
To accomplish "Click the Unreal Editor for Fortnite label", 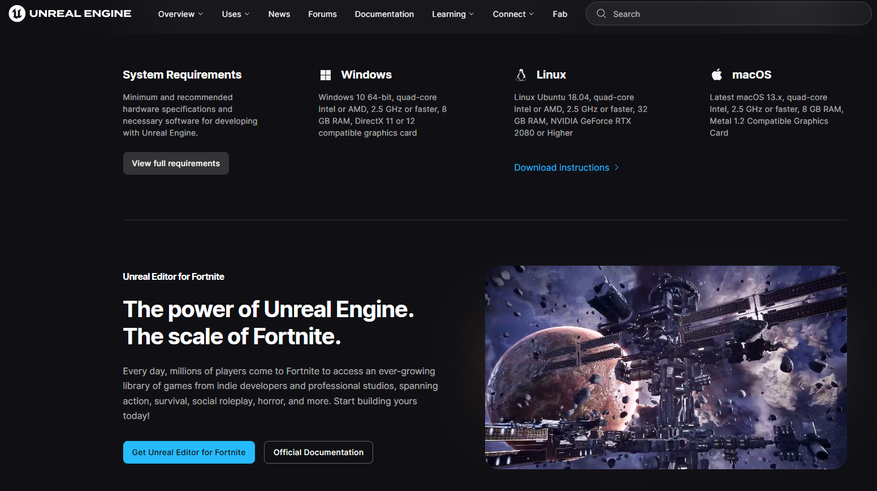I will click(173, 277).
